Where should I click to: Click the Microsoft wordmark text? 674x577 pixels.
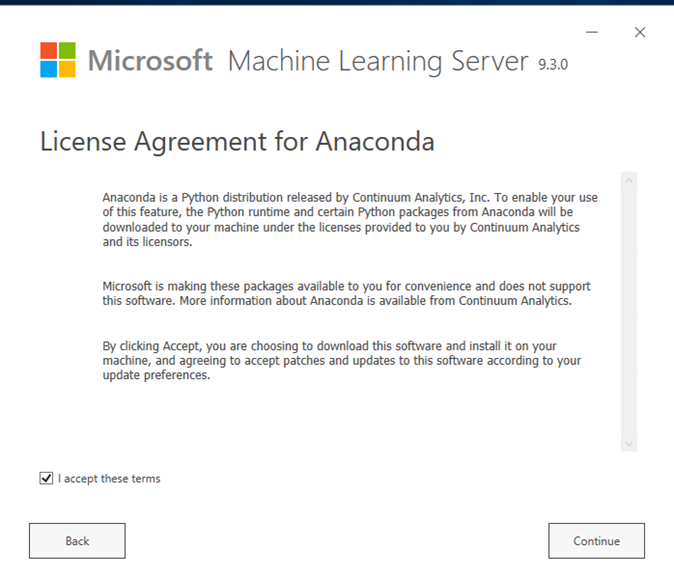pyautogui.click(x=150, y=60)
